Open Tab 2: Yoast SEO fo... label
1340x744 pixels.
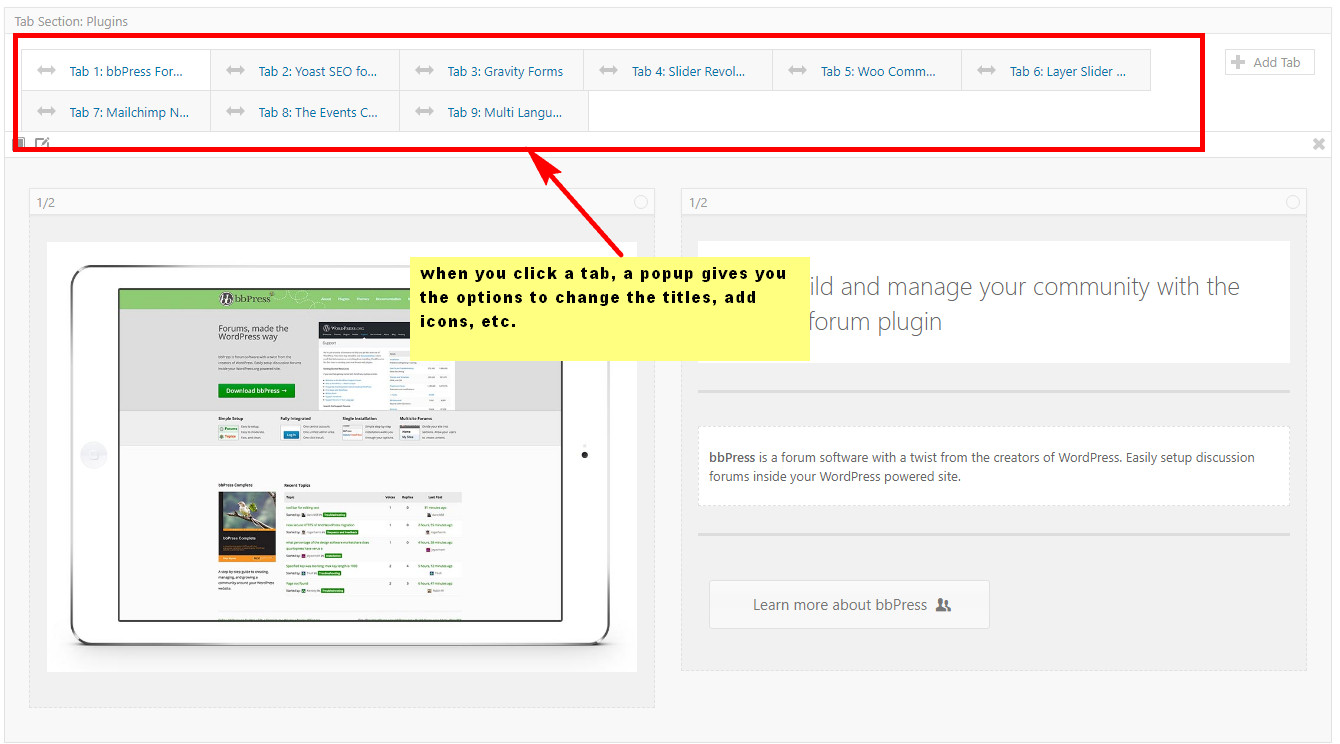318,71
